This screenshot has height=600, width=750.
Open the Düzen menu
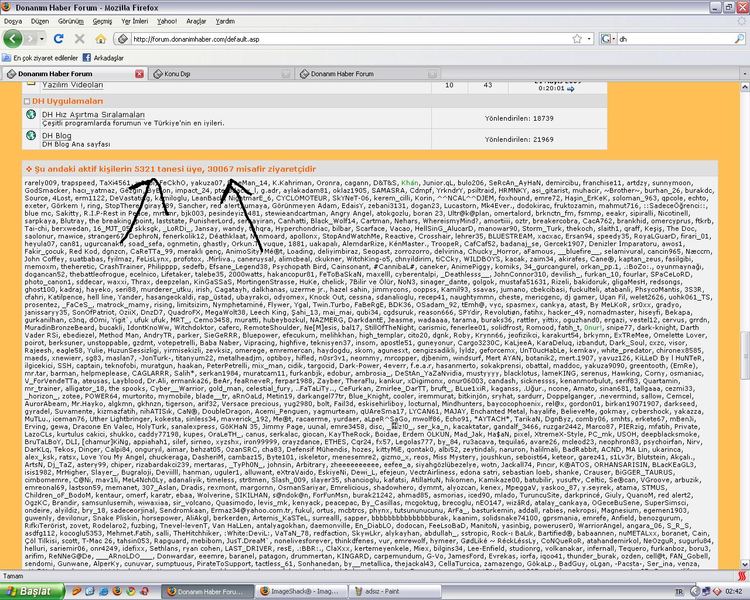(40, 21)
